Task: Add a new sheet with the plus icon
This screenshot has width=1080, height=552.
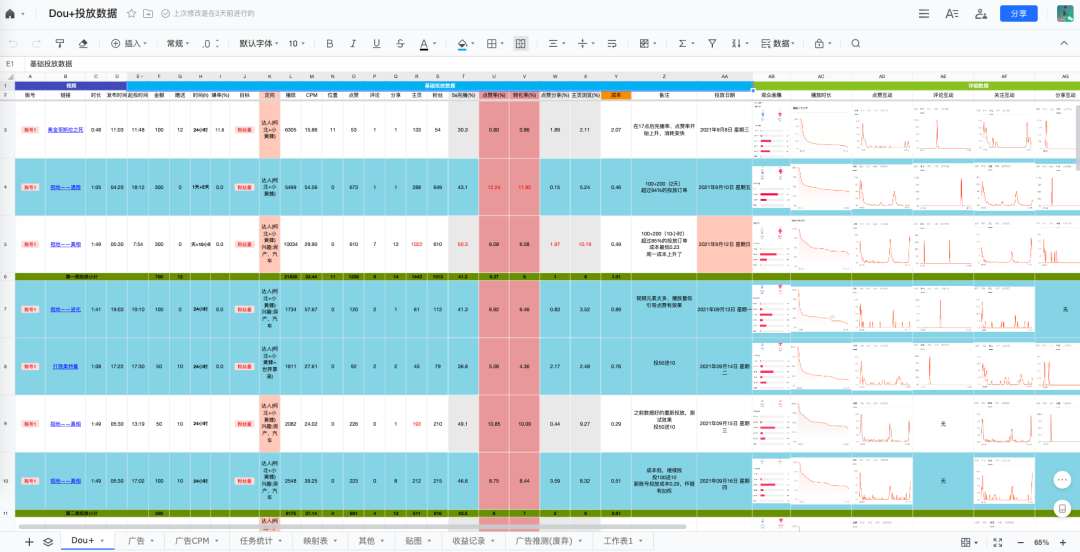Action: 29,542
